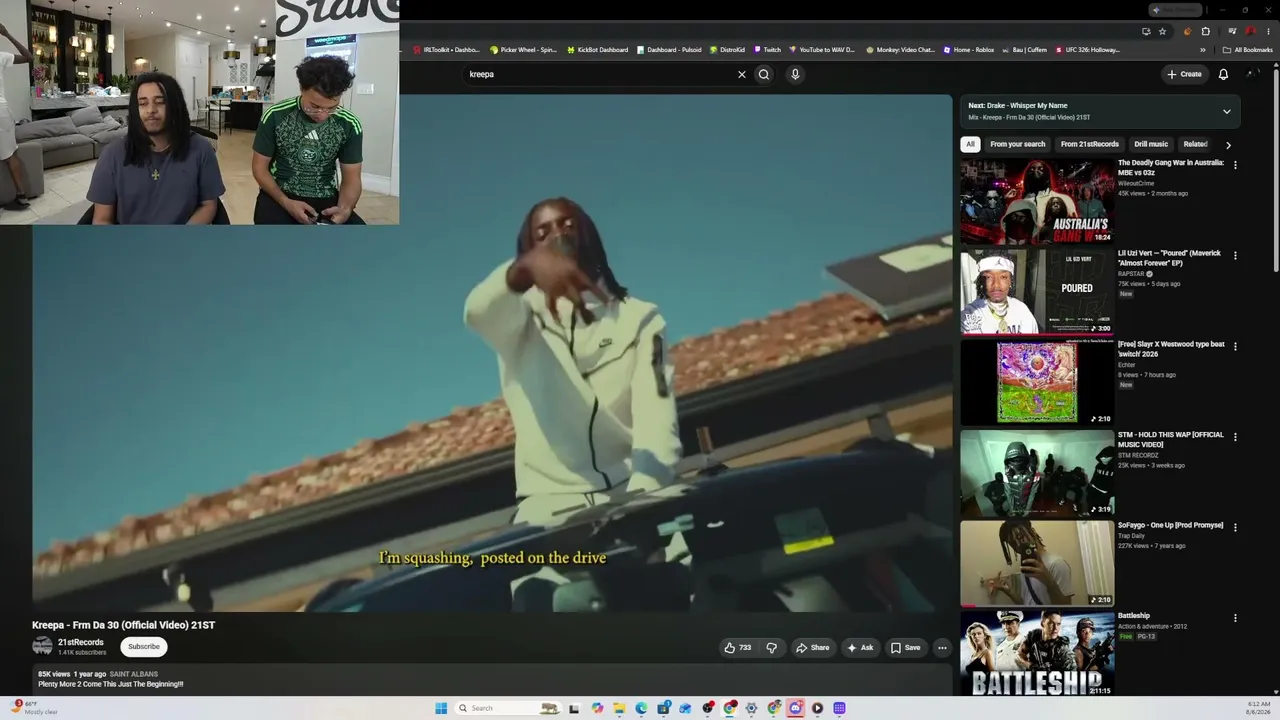Screen dimensions: 1280x720
Task: Like the Kreepa video
Action: (738, 648)
